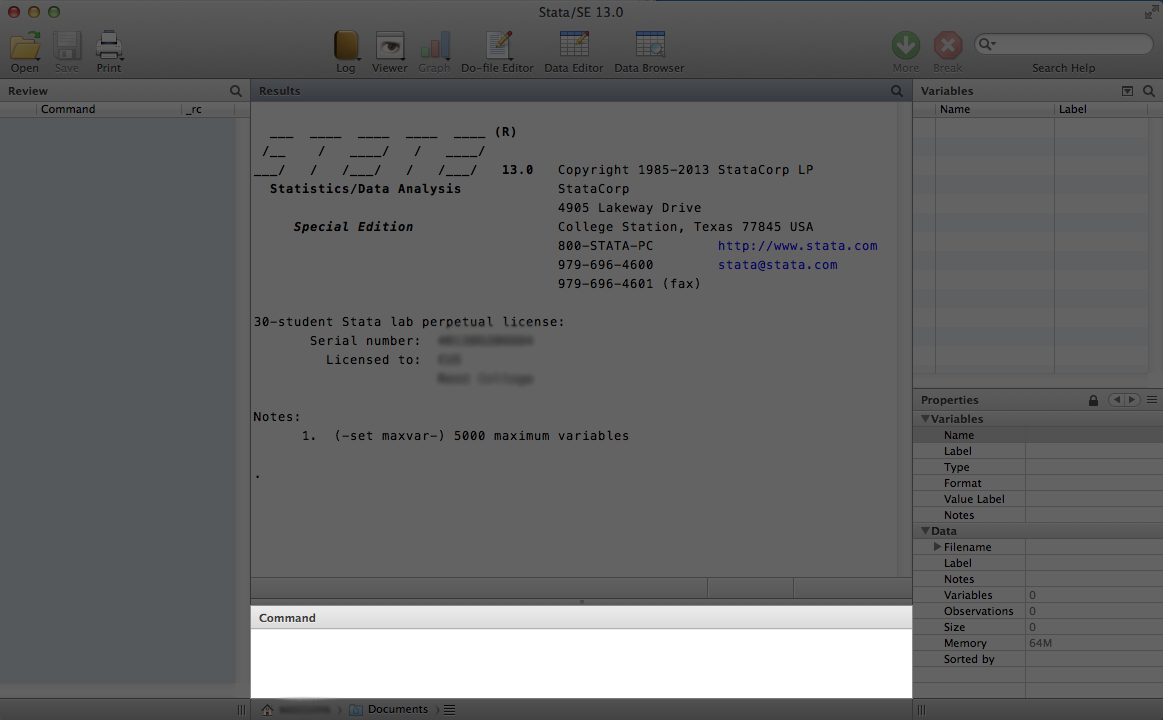Open the Properties panel options menu icon
1163x720 pixels.
[x=1152, y=400]
